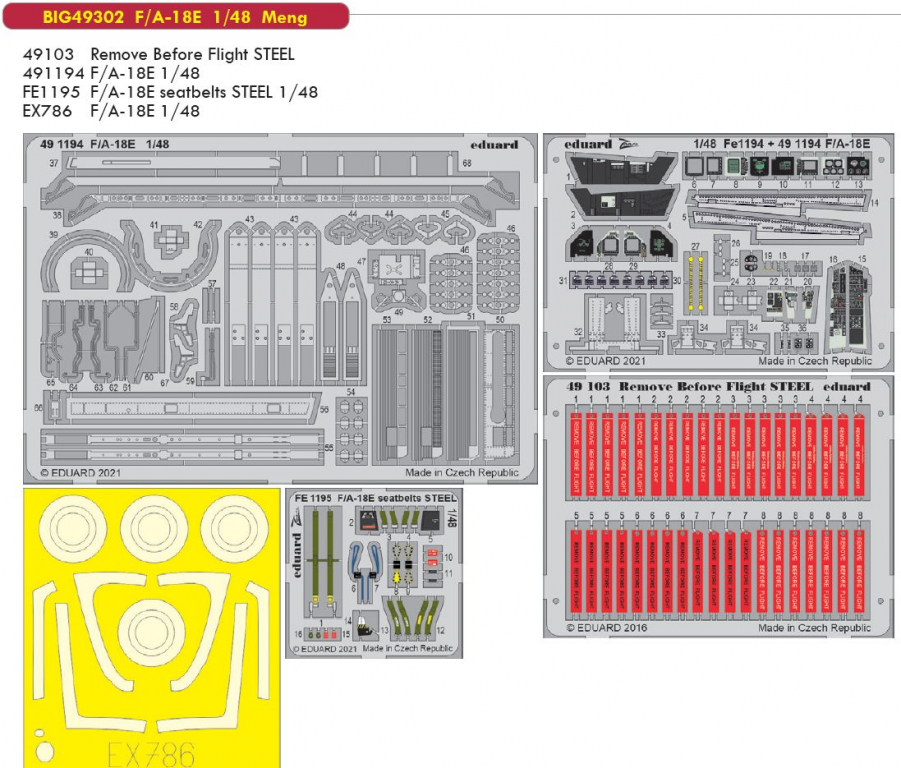The image size is (901, 768).
Task: Click the eduard logo on the 49 1194 fret
Action: 494,145
